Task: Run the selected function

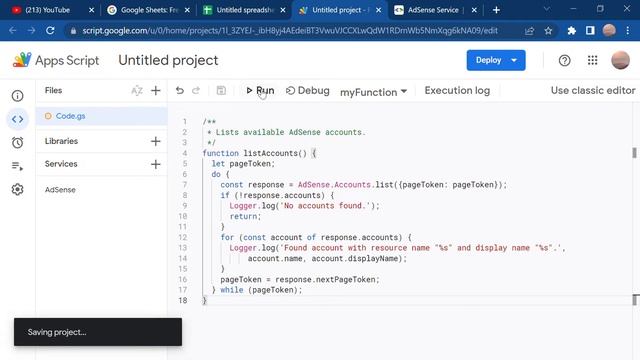Action: [x=260, y=91]
